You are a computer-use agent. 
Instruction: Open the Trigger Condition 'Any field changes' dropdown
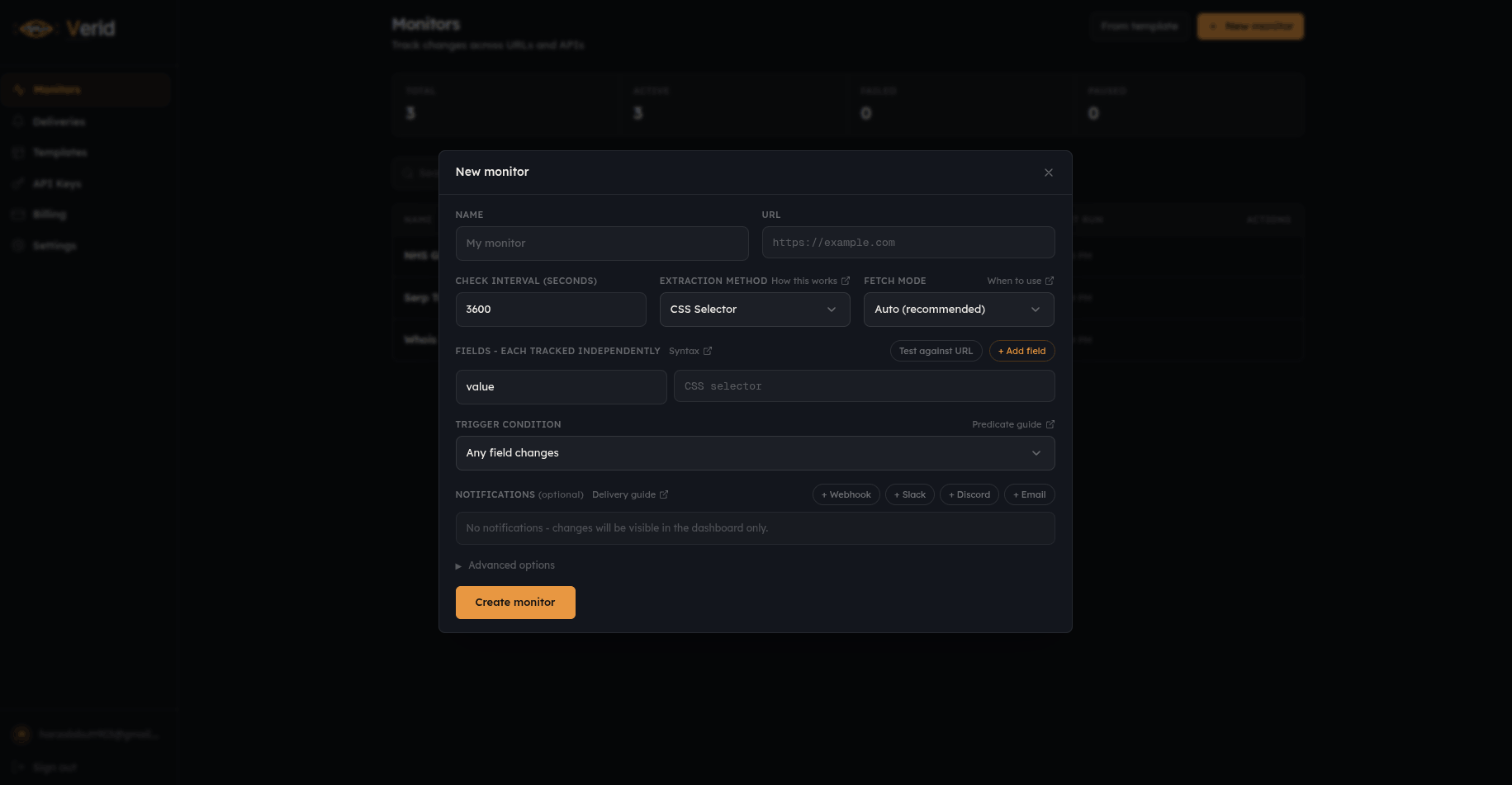(755, 453)
